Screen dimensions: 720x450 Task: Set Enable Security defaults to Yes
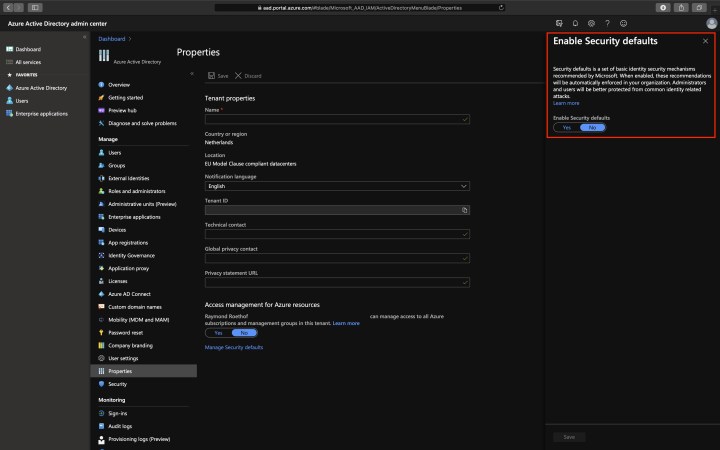pos(567,128)
